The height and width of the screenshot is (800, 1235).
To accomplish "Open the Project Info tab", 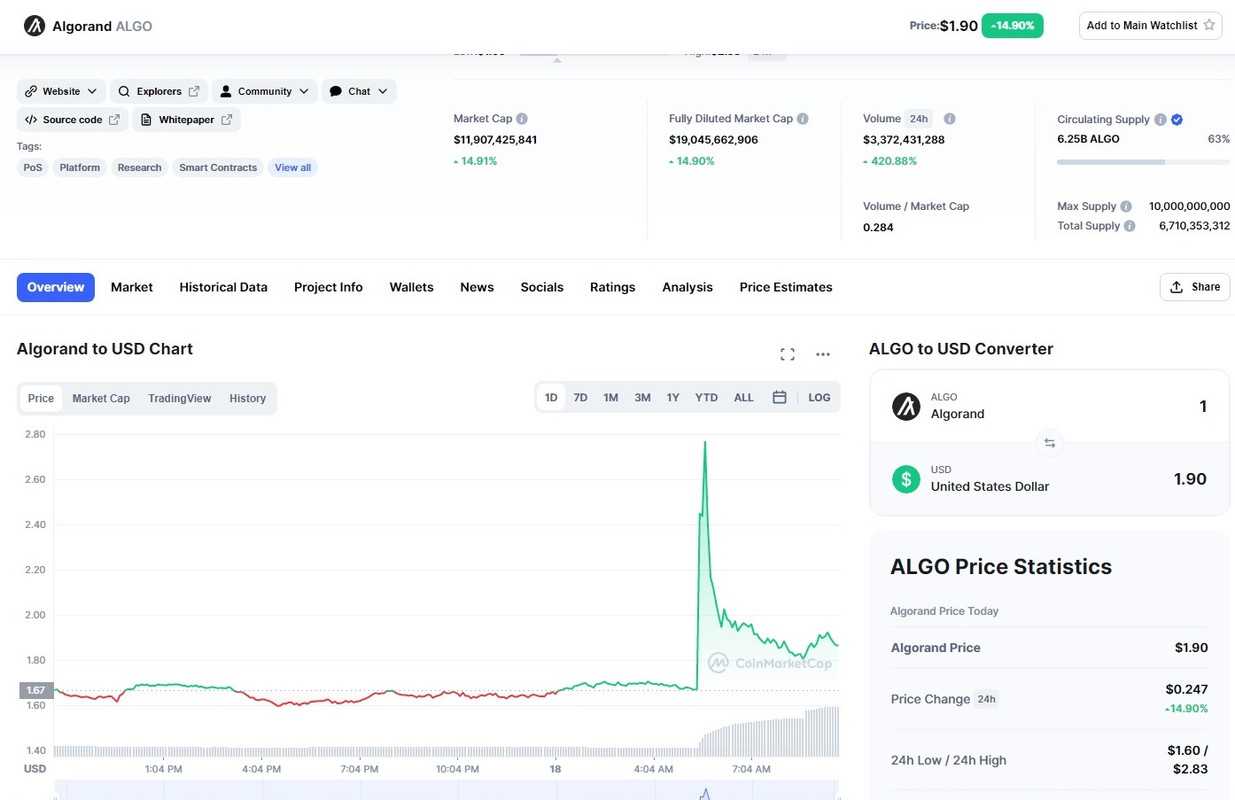I will point(328,287).
